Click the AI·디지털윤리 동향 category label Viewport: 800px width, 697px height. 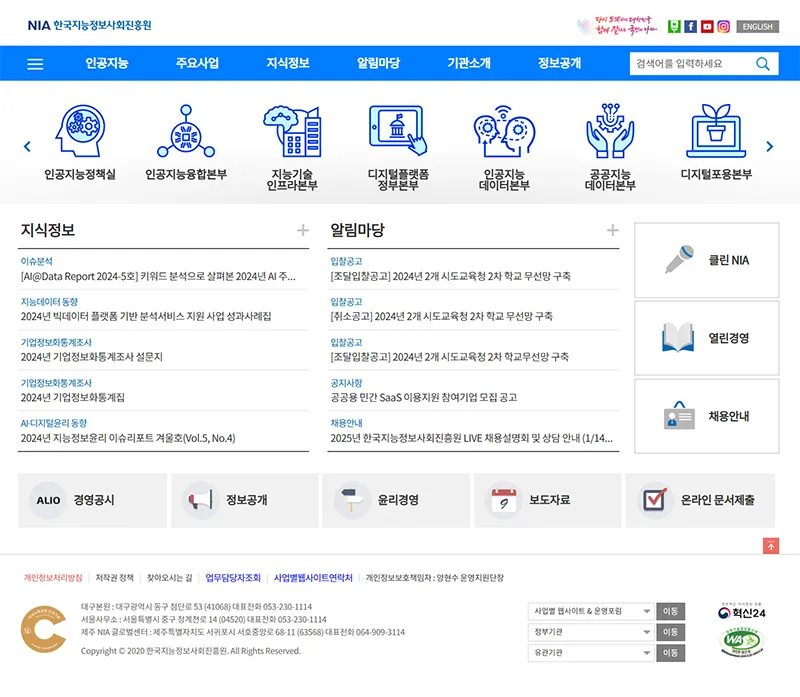54,423
